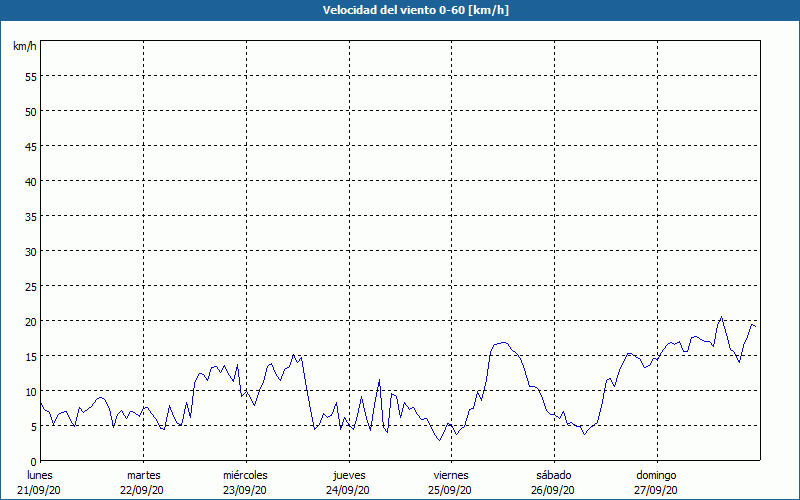
Task: Click the 25 value on the y-axis
Action: (31, 287)
